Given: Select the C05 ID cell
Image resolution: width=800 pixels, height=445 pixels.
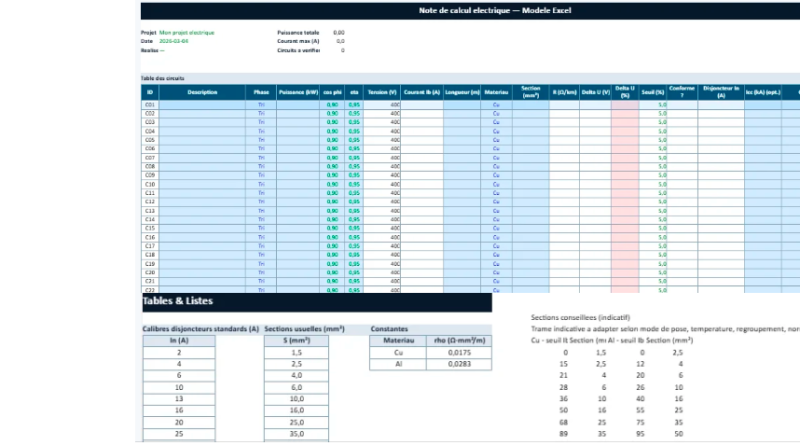Looking at the screenshot, I should pyautogui.click(x=150, y=140).
